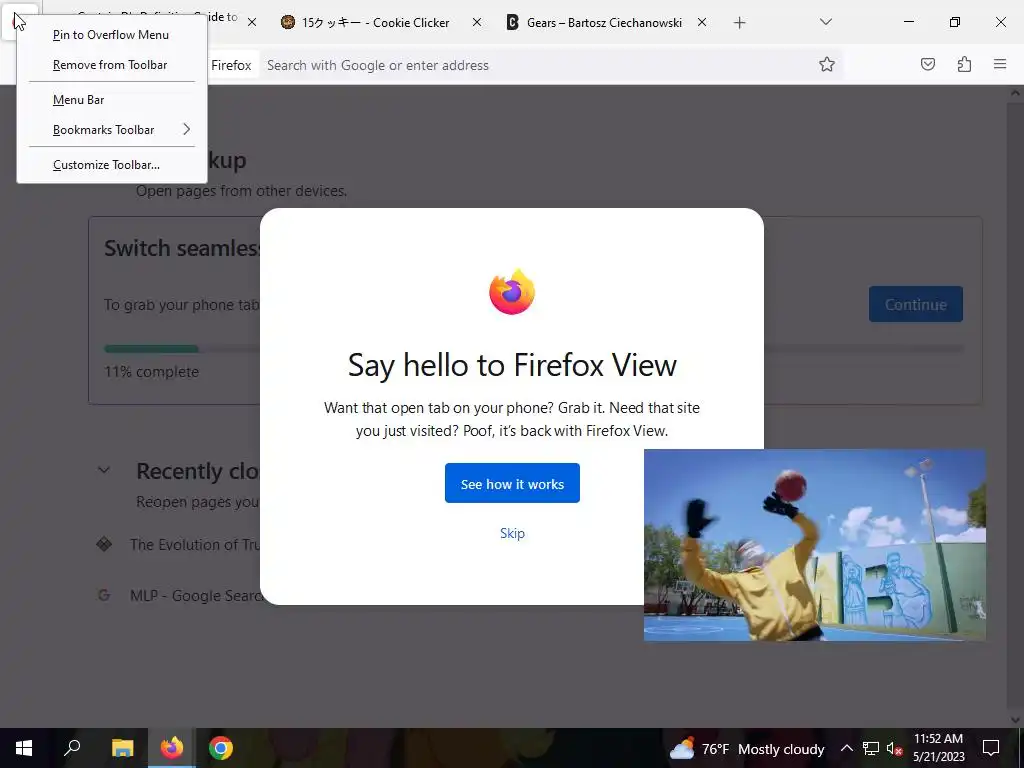
Task: Open the notification center icon
Action: click(991, 748)
